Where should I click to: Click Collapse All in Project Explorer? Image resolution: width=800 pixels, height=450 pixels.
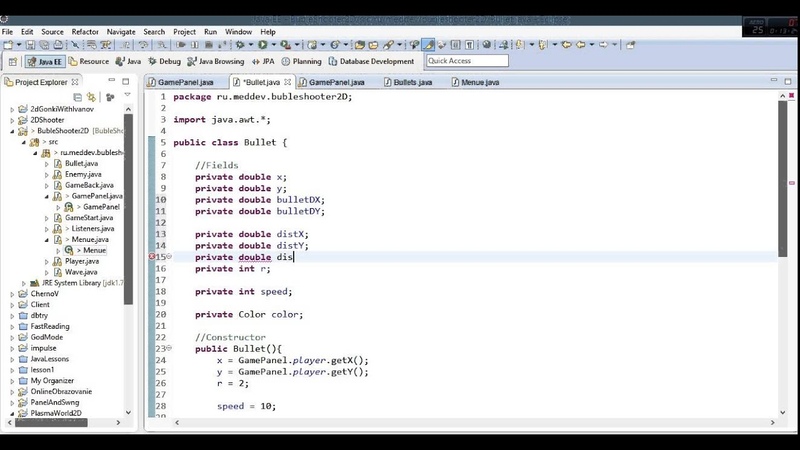tap(78, 97)
